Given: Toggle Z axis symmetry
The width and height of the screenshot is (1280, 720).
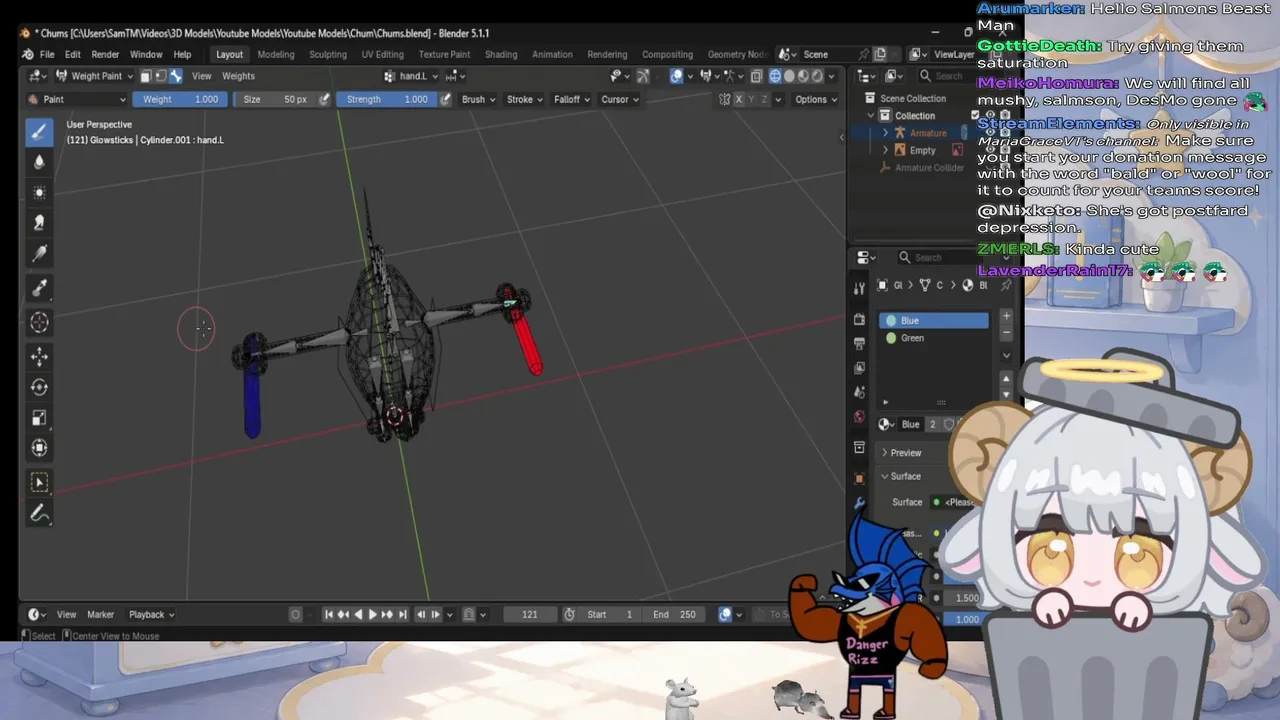Looking at the screenshot, I should 765,99.
